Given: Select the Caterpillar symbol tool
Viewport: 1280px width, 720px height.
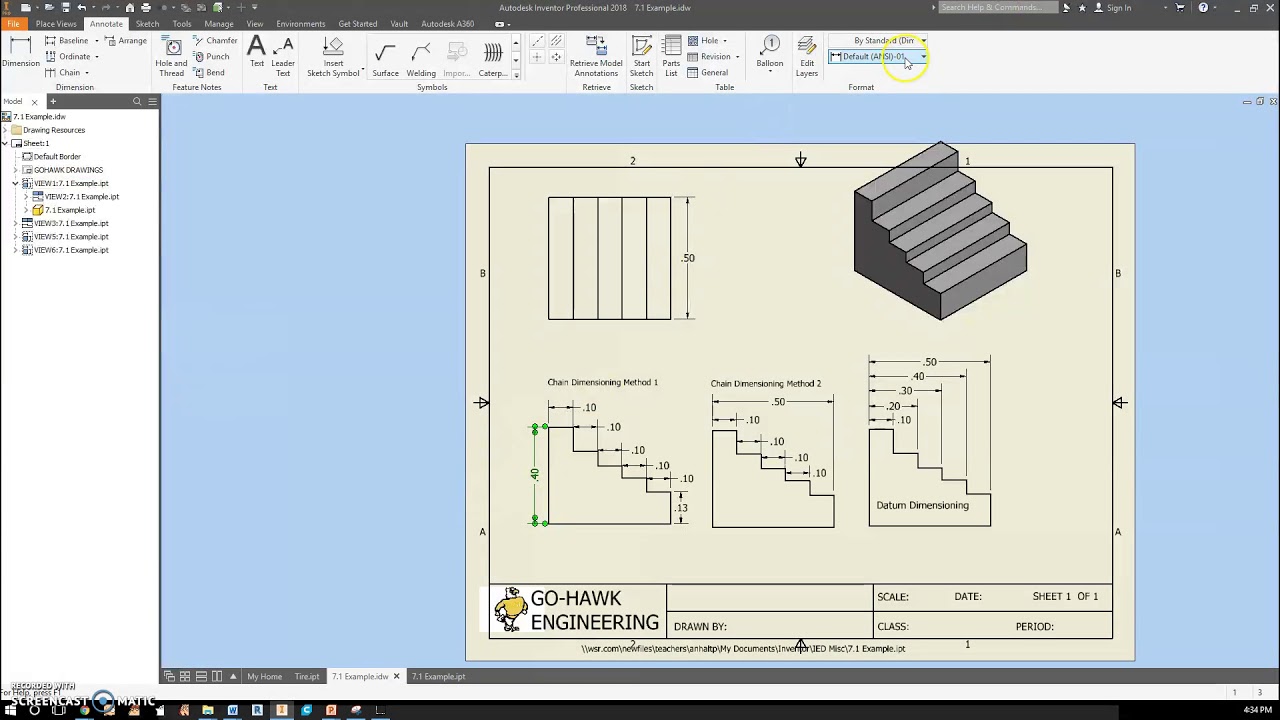Looking at the screenshot, I should (492, 58).
